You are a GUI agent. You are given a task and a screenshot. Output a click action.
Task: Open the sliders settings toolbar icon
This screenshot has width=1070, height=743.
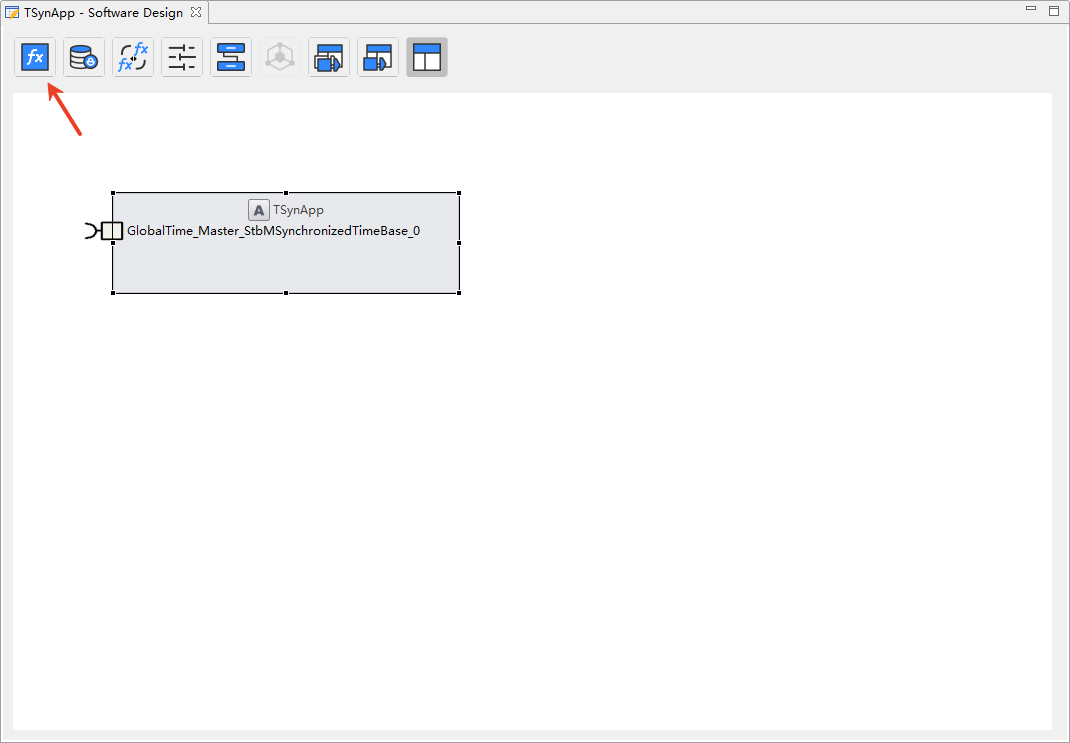182,58
